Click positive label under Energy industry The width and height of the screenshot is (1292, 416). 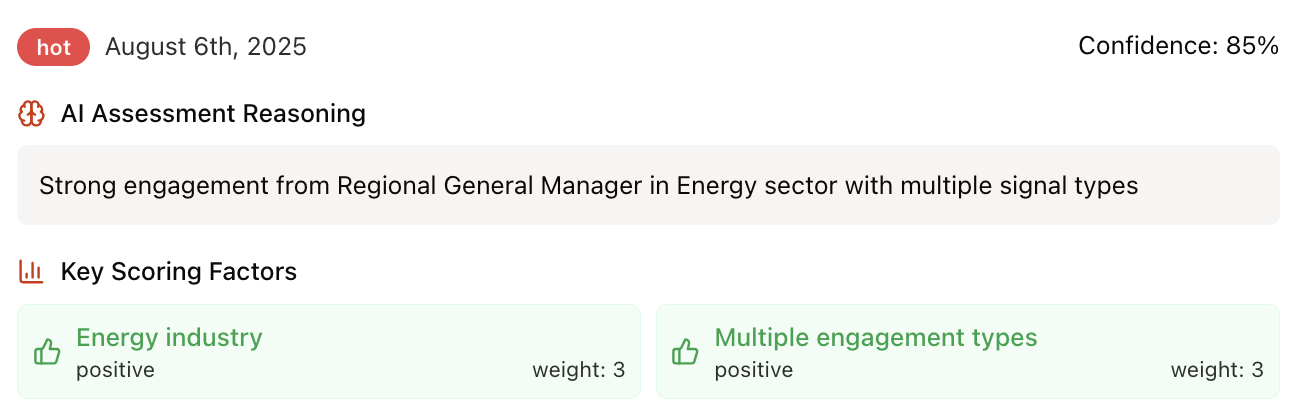pos(115,370)
